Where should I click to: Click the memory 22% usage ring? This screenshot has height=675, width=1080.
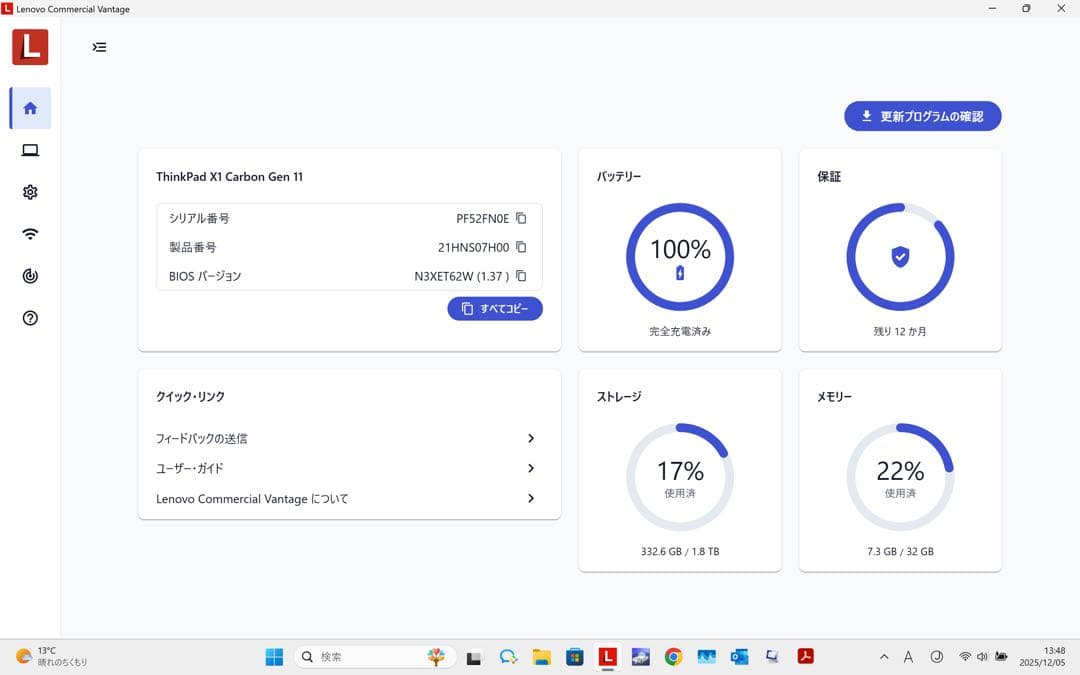[900, 477]
